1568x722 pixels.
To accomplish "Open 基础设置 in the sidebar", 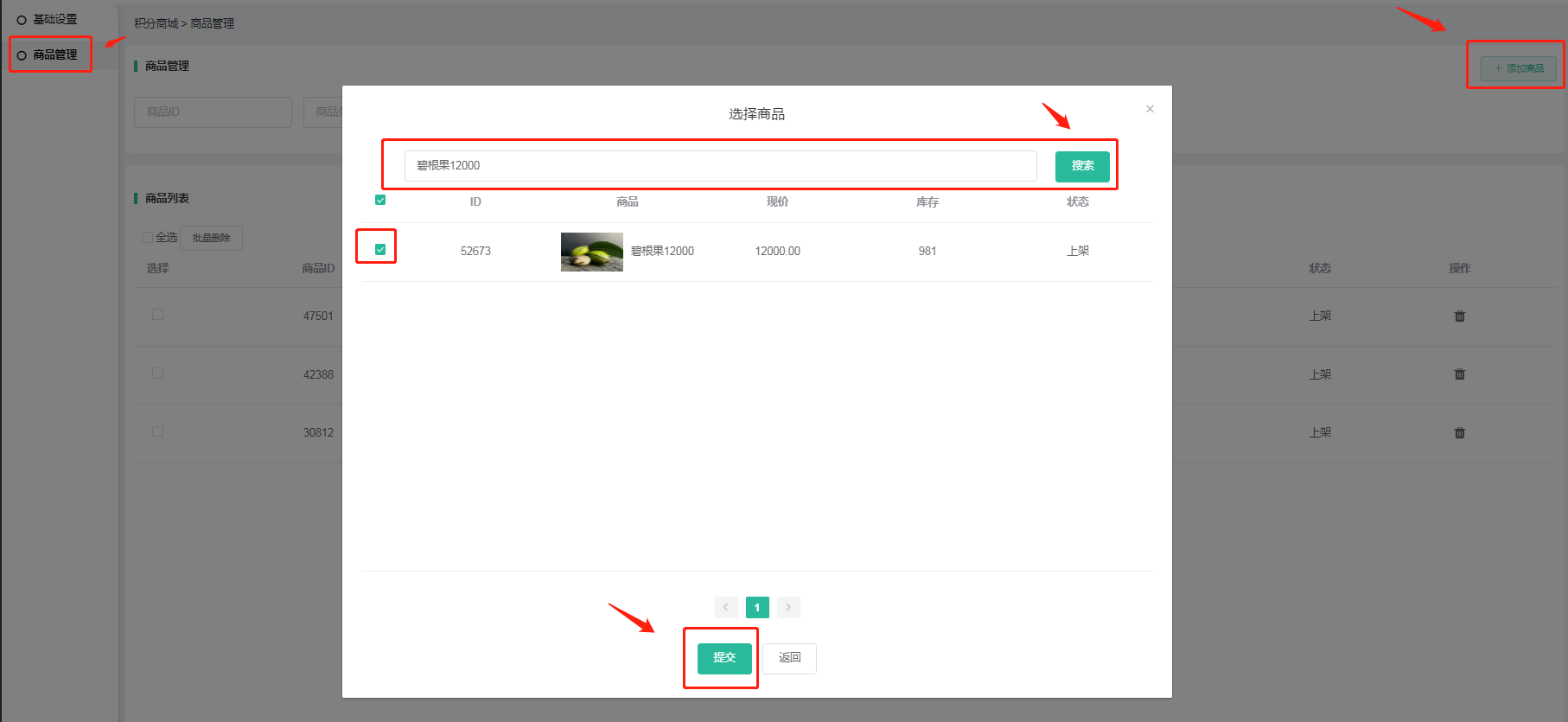I will pyautogui.click(x=54, y=19).
